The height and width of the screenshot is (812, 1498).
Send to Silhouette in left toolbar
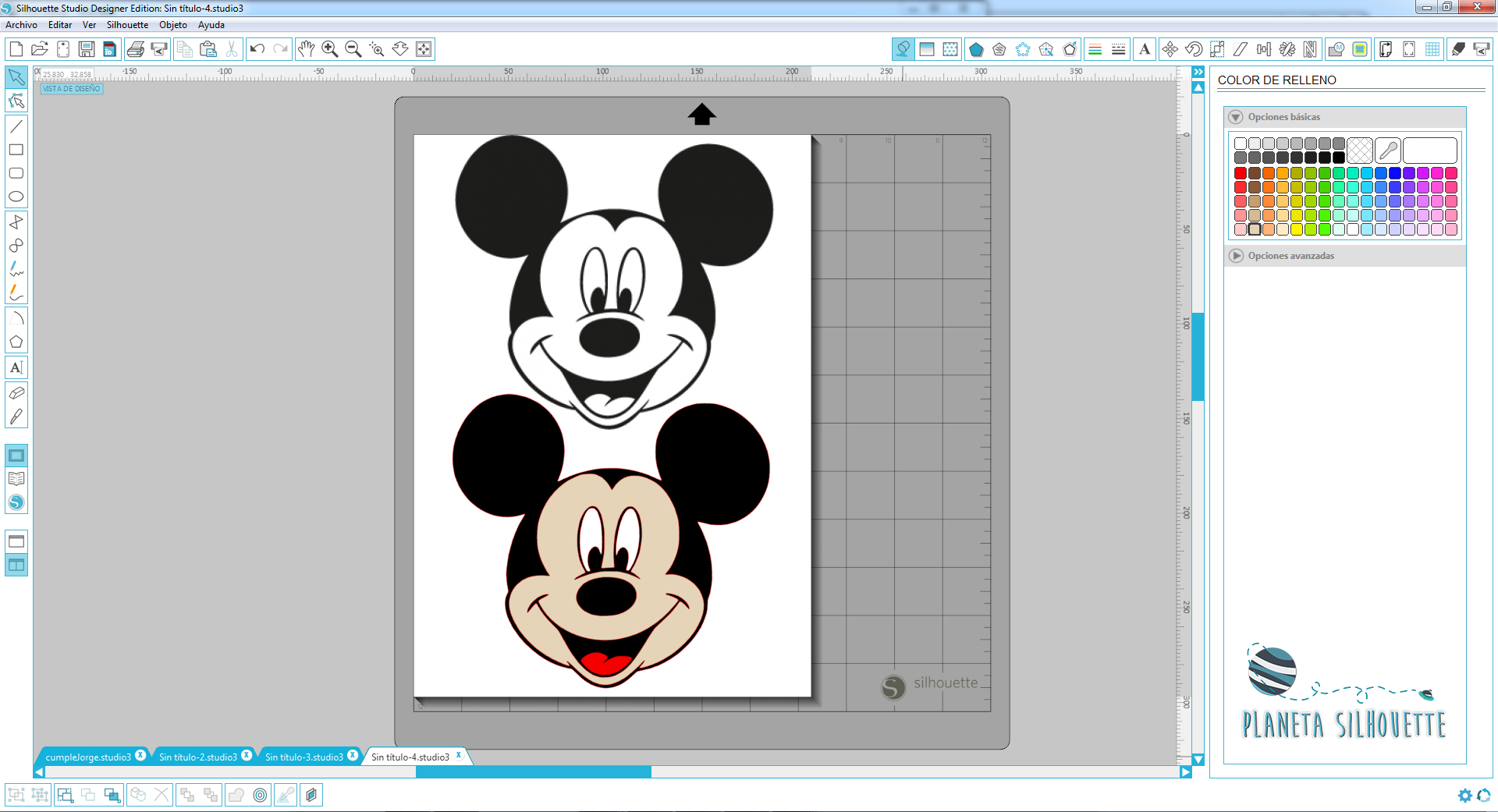pyautogui.click(x=160, y=49)
